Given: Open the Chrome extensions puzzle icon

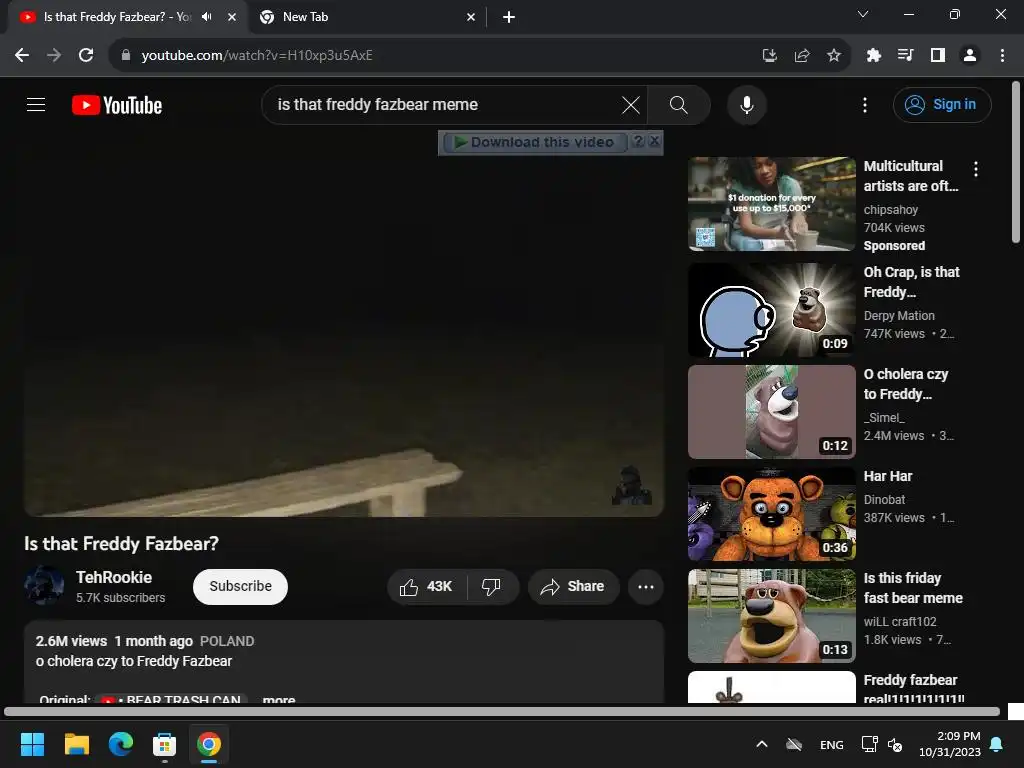Looking at the screenshot, I should (x=873, y=56).
